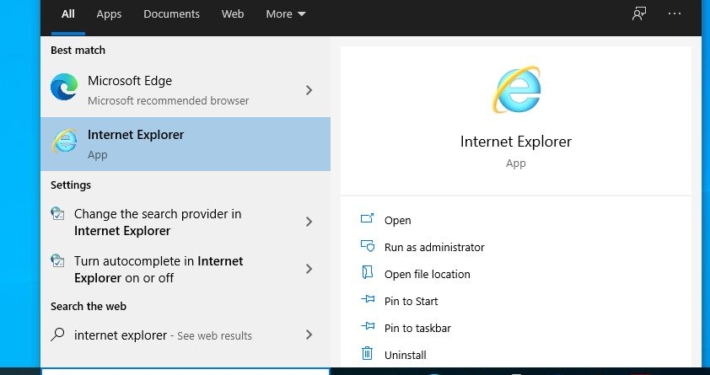
Task: Click the web search magnifier icon
Action: click(58, 335)
